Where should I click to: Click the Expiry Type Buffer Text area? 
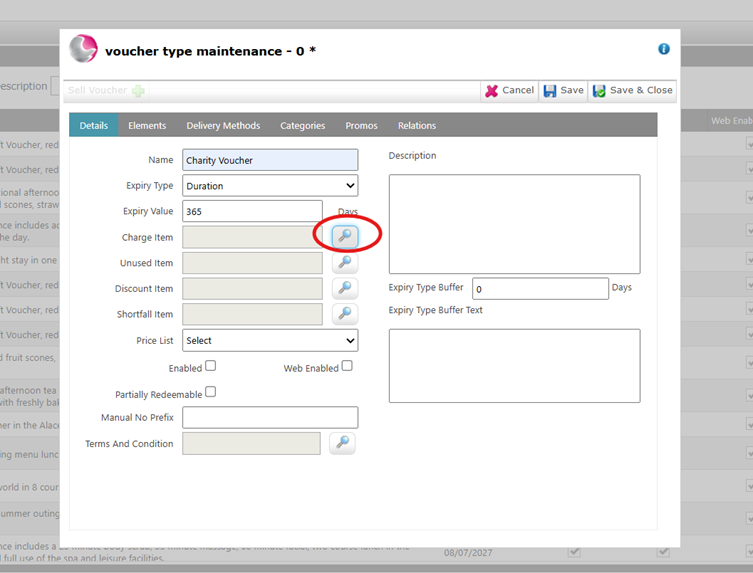(x=514, y=366)
